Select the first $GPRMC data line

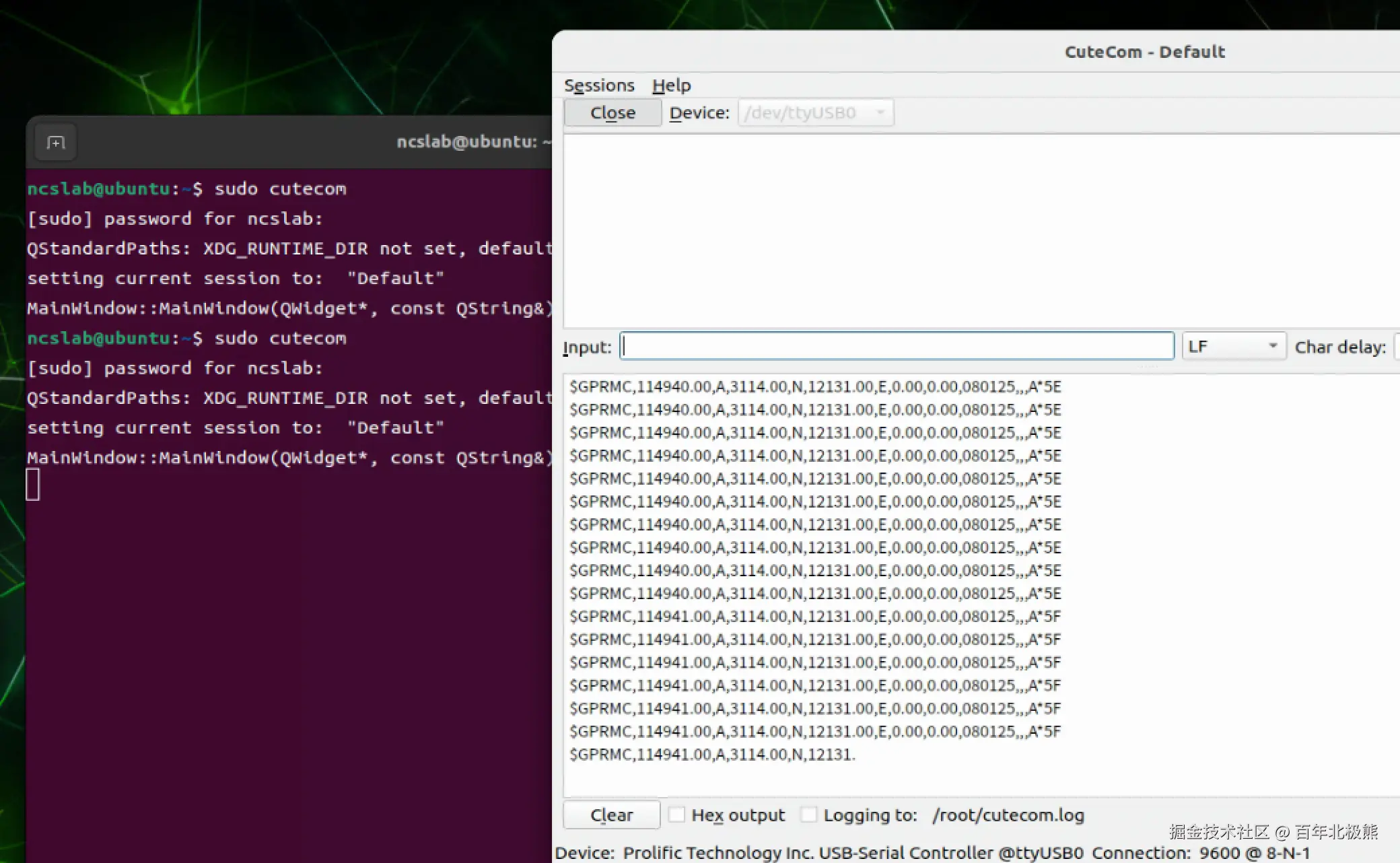(814, 387)
